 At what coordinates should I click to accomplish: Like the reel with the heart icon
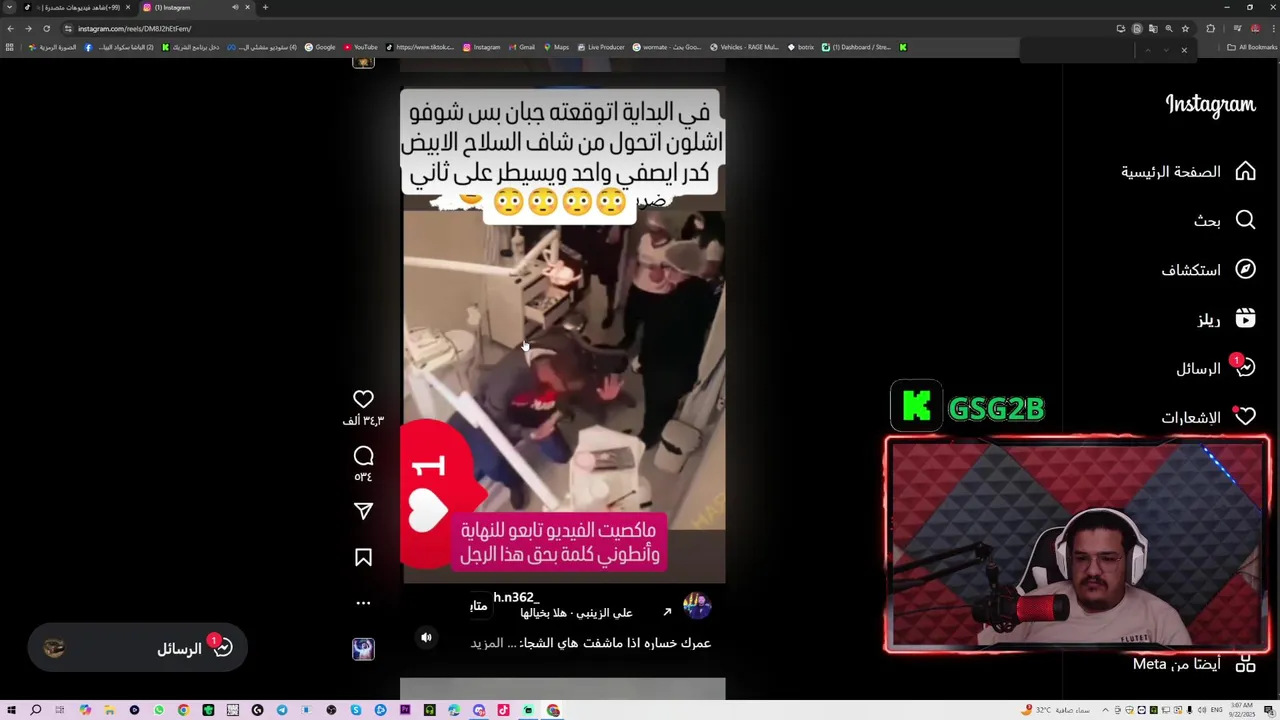[363, 399]
